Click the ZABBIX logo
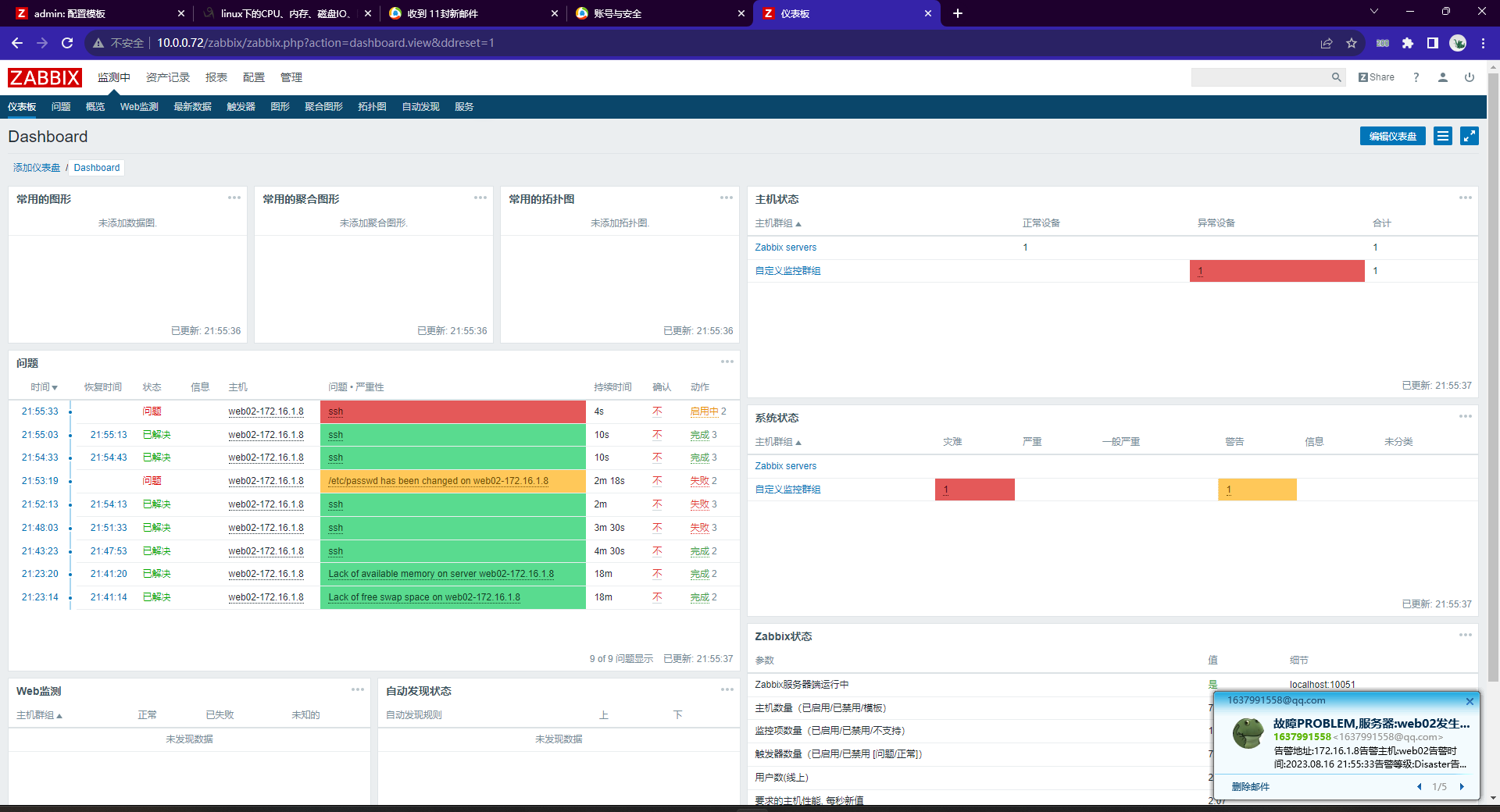Viewport: 1500px width, 812px height. pyautogui.click(x=45, y=77)
